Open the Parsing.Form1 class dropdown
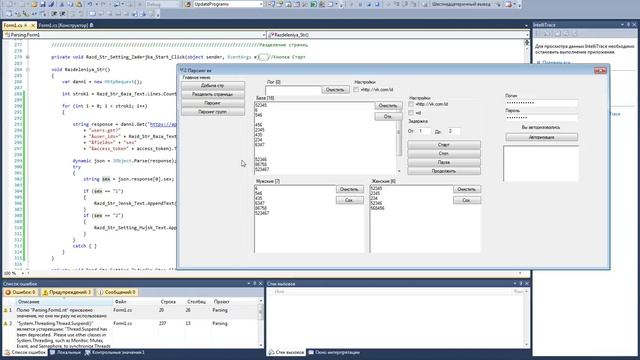Viewport: 640px width, 360px height. click(263, 35)
